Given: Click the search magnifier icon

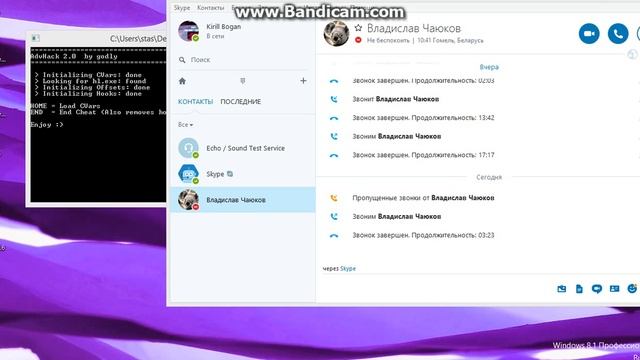Looking at the screenshot, I should point(182,60).
